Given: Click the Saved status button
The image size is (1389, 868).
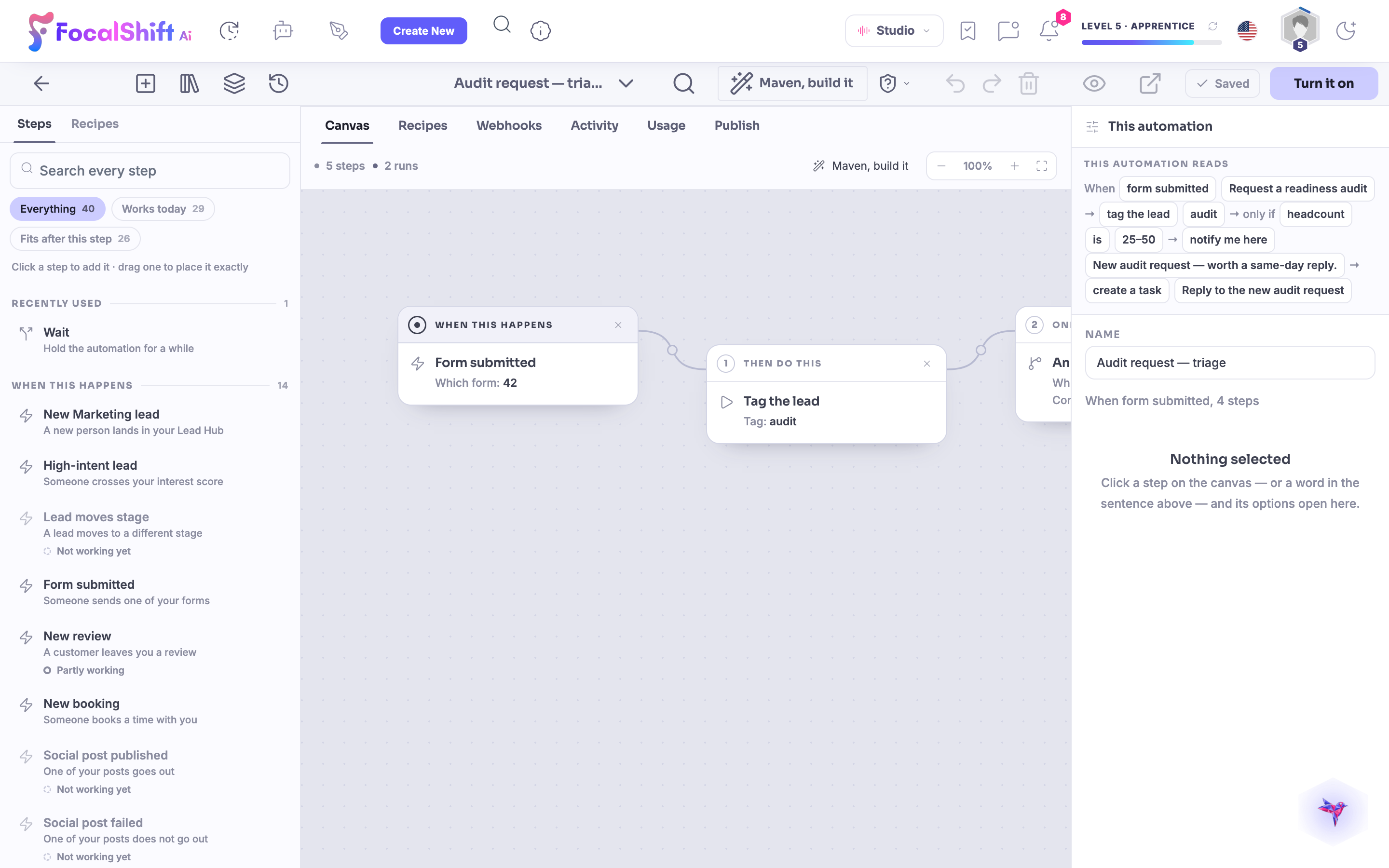Looking at the screenshot, I should (1223, 84).
